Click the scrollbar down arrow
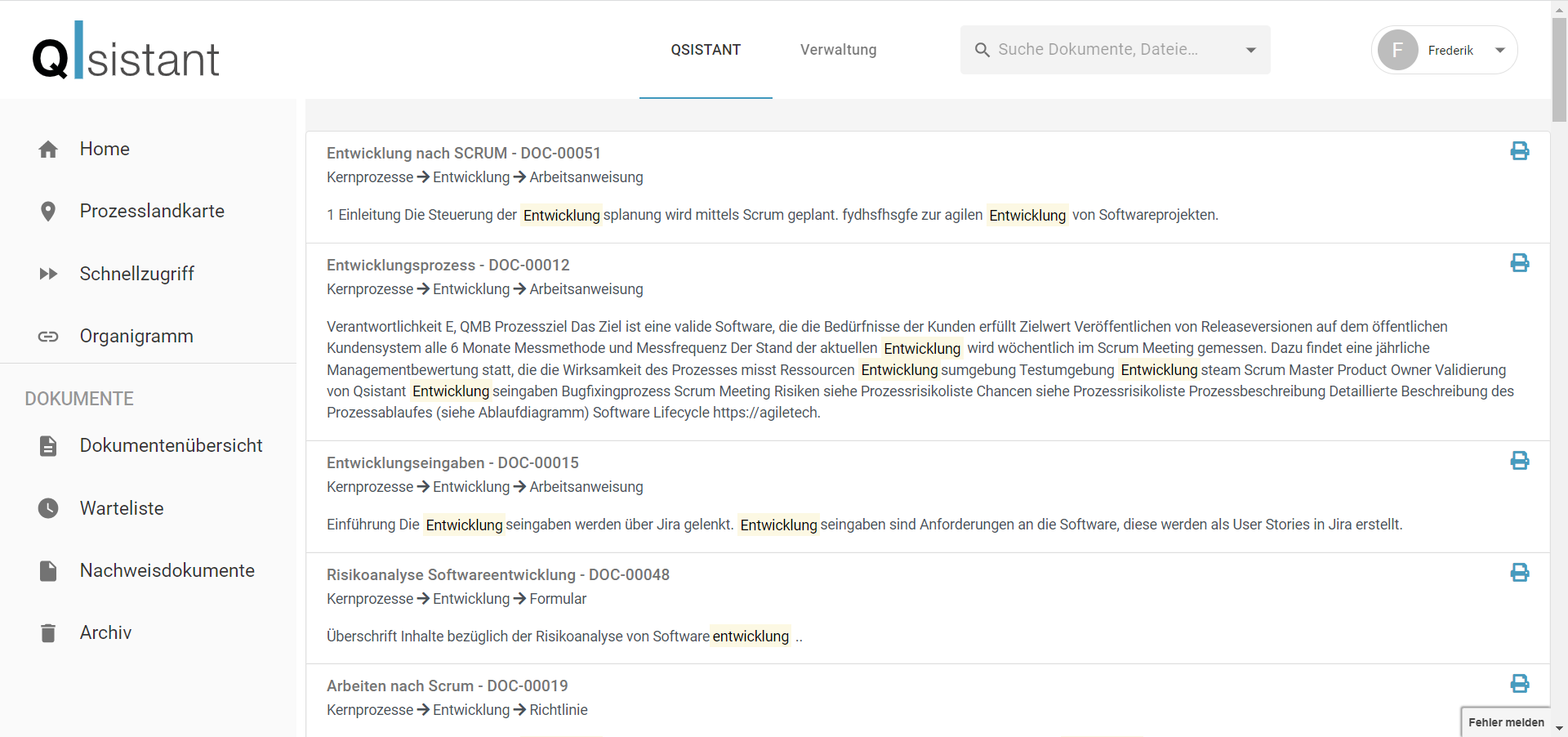 tap(1559, 727)
